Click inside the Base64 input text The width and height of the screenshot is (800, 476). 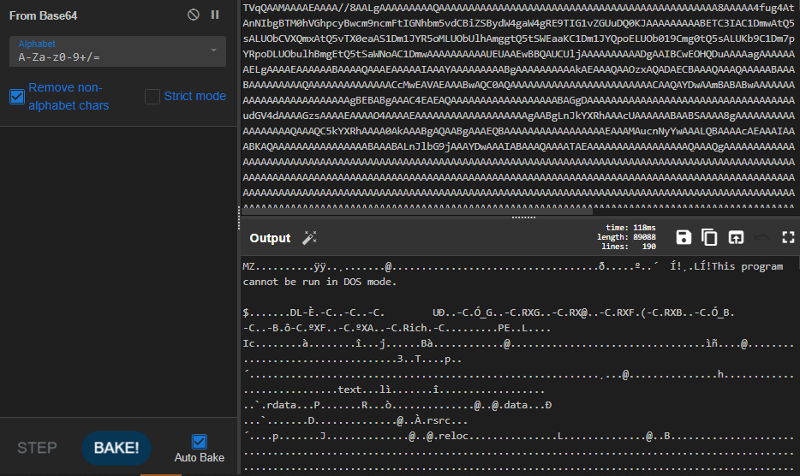[x=518, y=105]
